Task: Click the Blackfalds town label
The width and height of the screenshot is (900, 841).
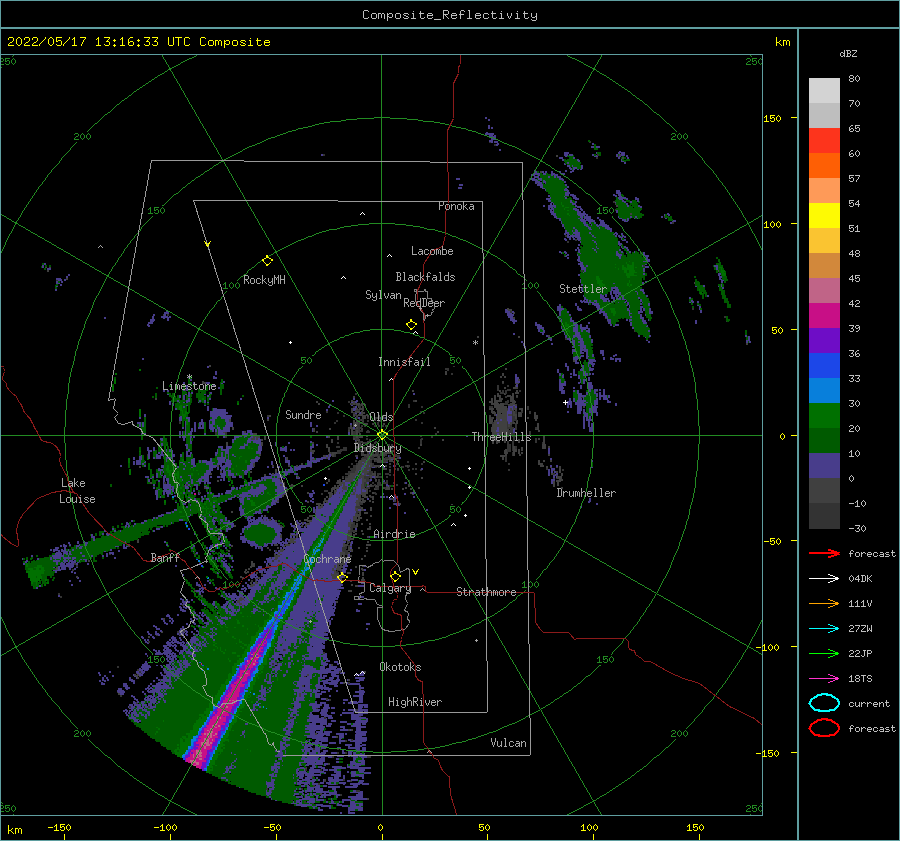Action: click(425, 277)
